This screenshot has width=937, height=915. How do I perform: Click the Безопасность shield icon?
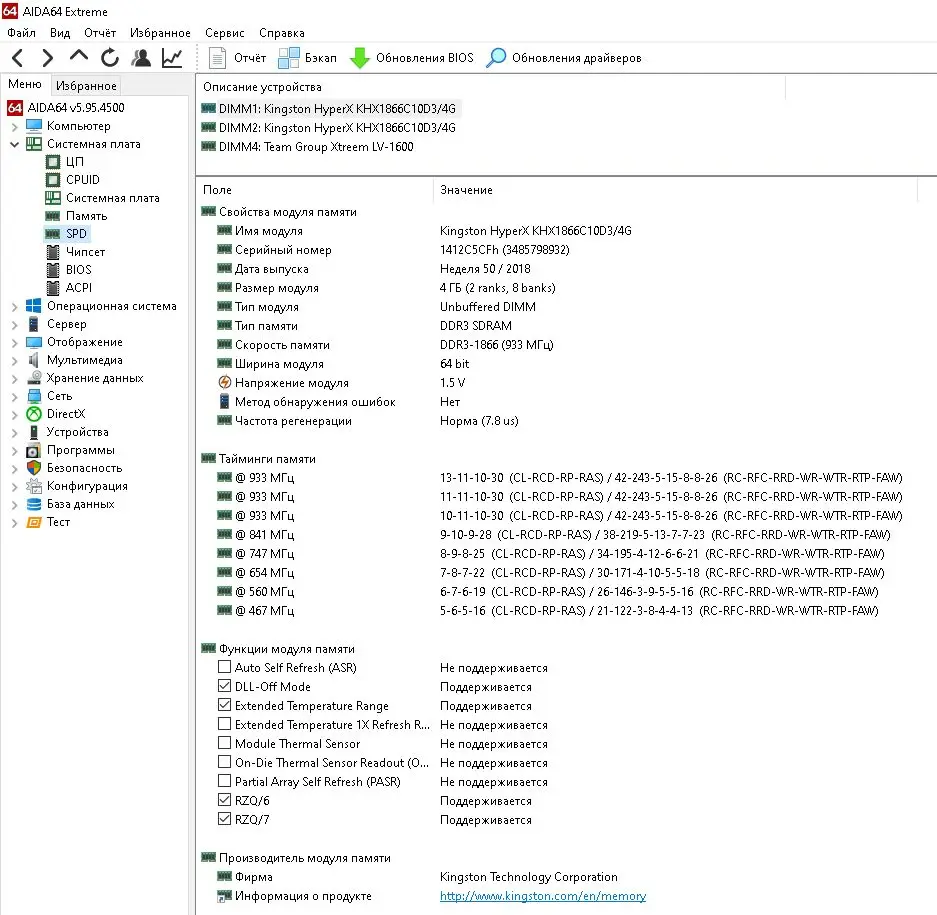[34, 468]
